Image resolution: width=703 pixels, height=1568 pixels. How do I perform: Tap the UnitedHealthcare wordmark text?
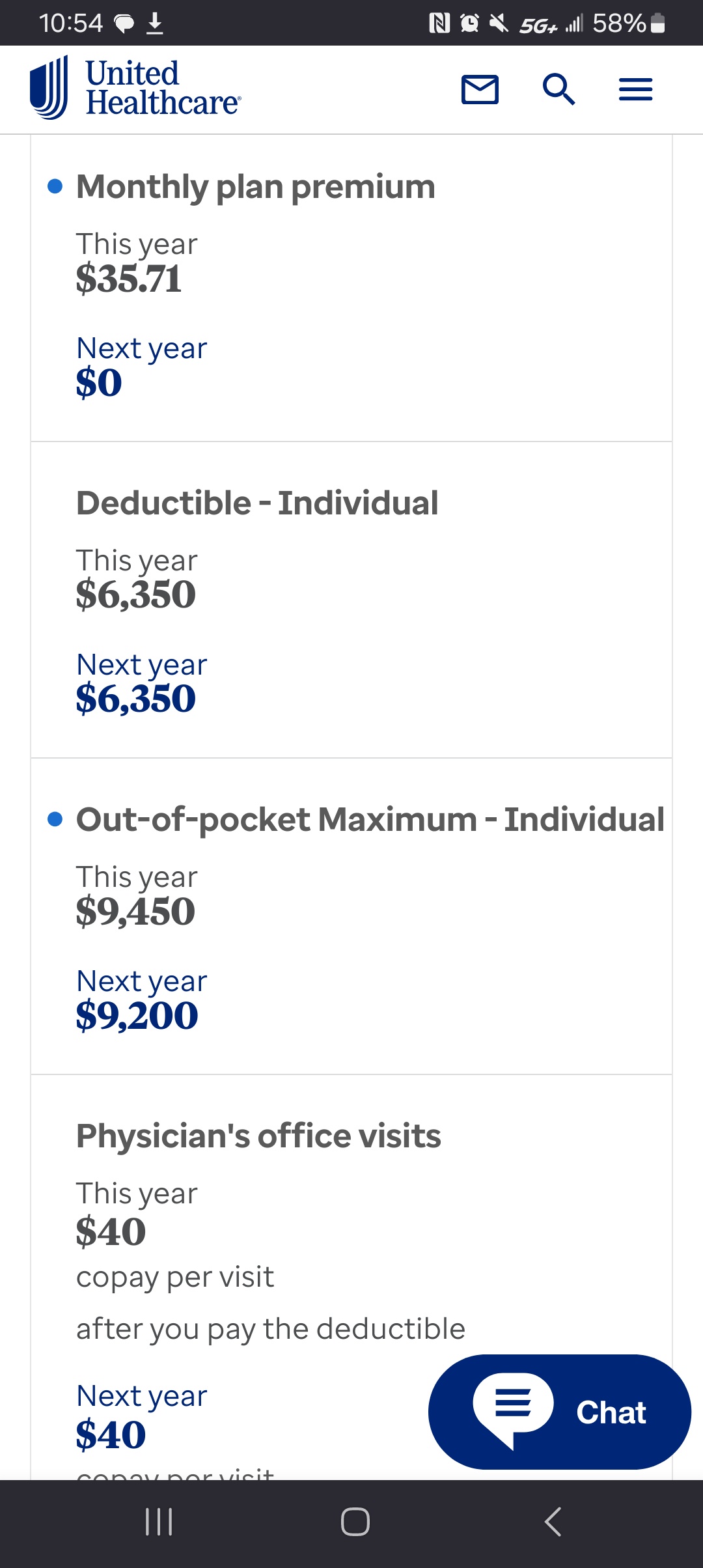point(163,88)
